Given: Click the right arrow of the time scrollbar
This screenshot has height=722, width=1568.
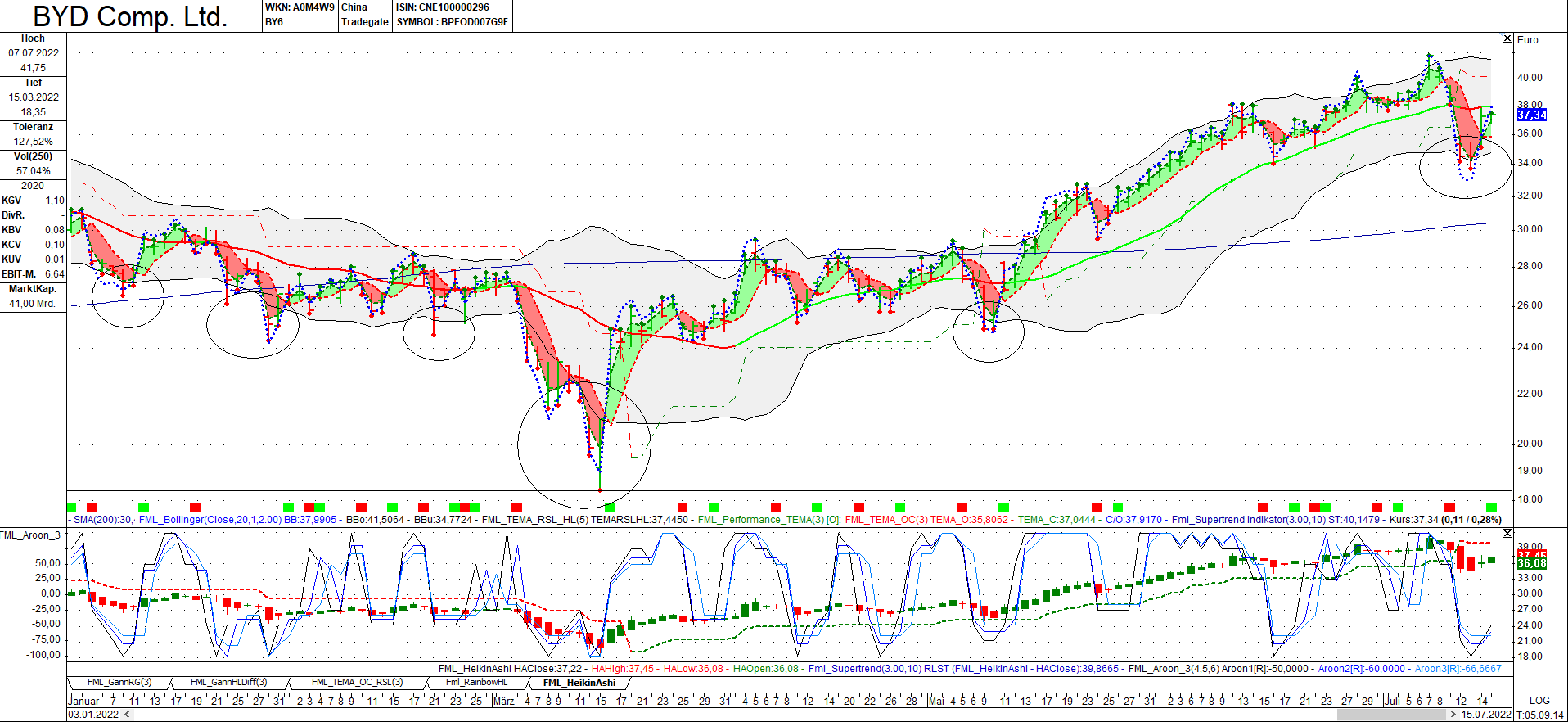Looking at the screenshot, I should tap(1453, 715).
